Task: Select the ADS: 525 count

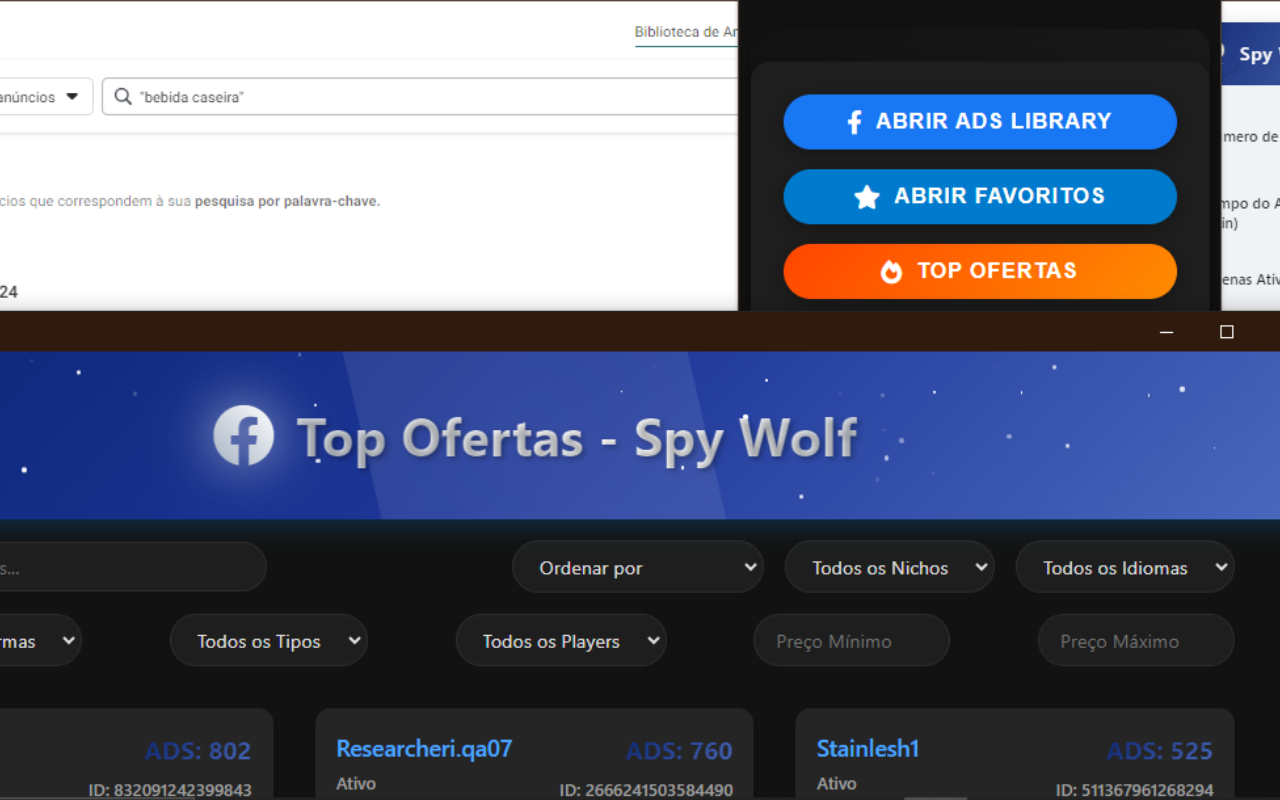Action: click(x=1160, y=751)
